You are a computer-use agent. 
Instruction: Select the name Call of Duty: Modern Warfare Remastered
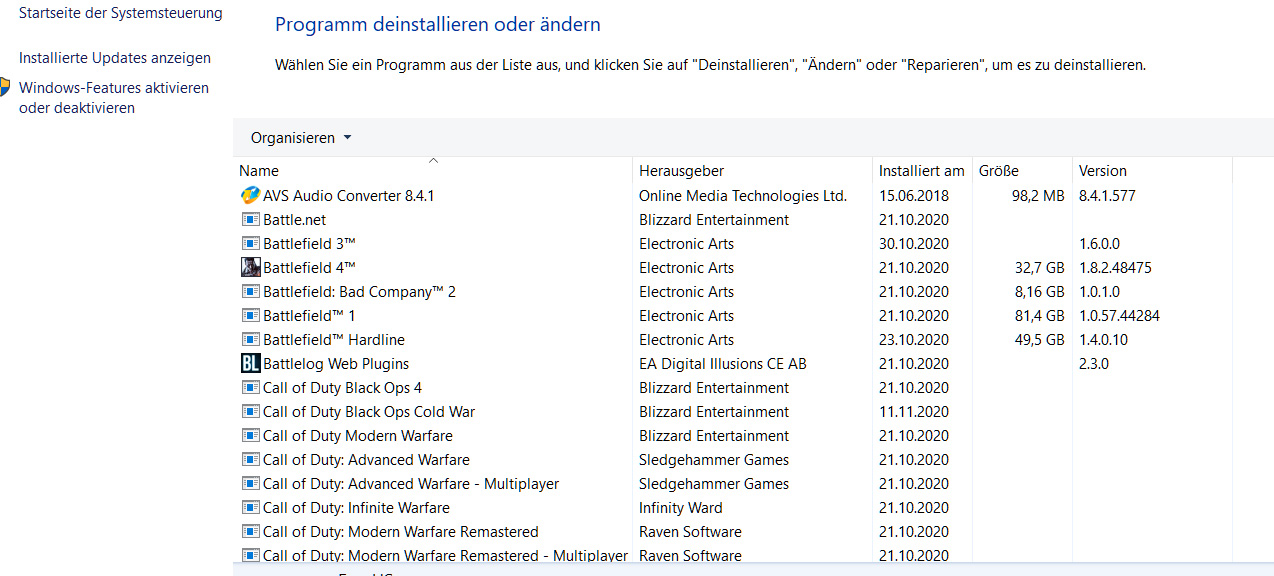(401, 532)
